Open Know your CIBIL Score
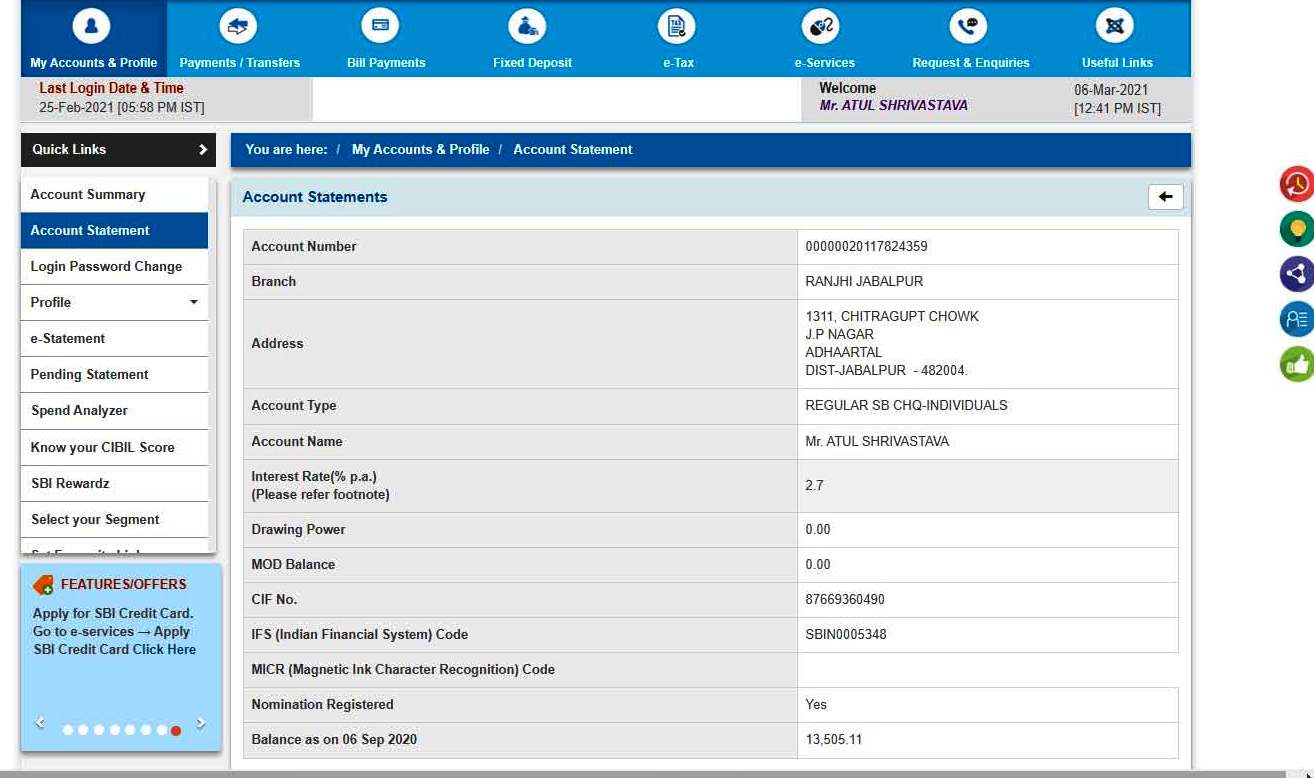This screenshot has height=778, width=1314. pyautogui.click(x=114, y=447)
